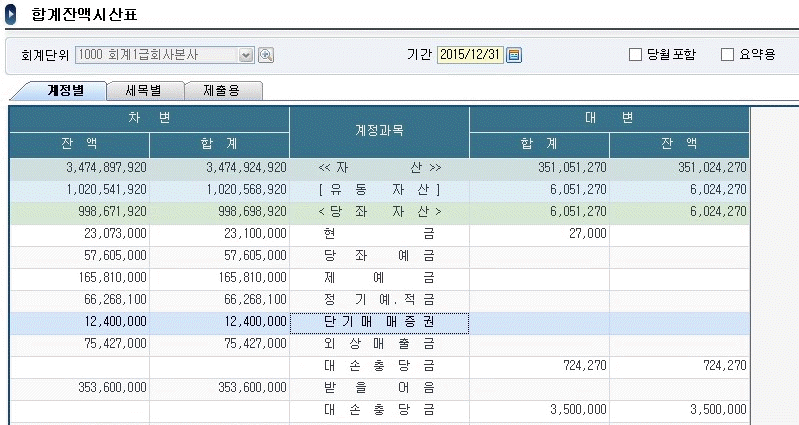This screenshot has height=425, width=799.
Task: Open the search icon next to 회계단위
Action: click(x=267, y=55)
